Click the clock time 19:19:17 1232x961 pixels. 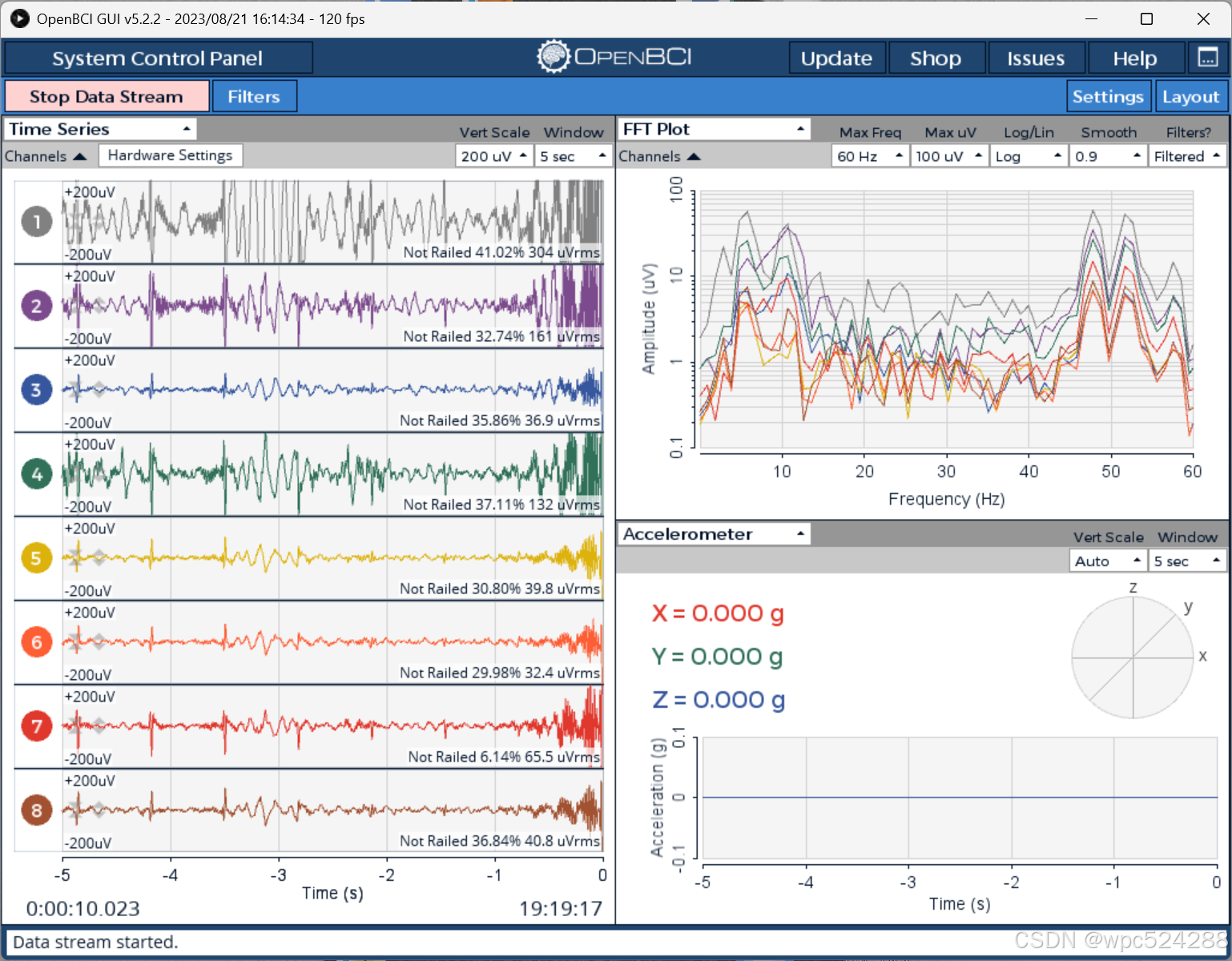coord(561,909)
